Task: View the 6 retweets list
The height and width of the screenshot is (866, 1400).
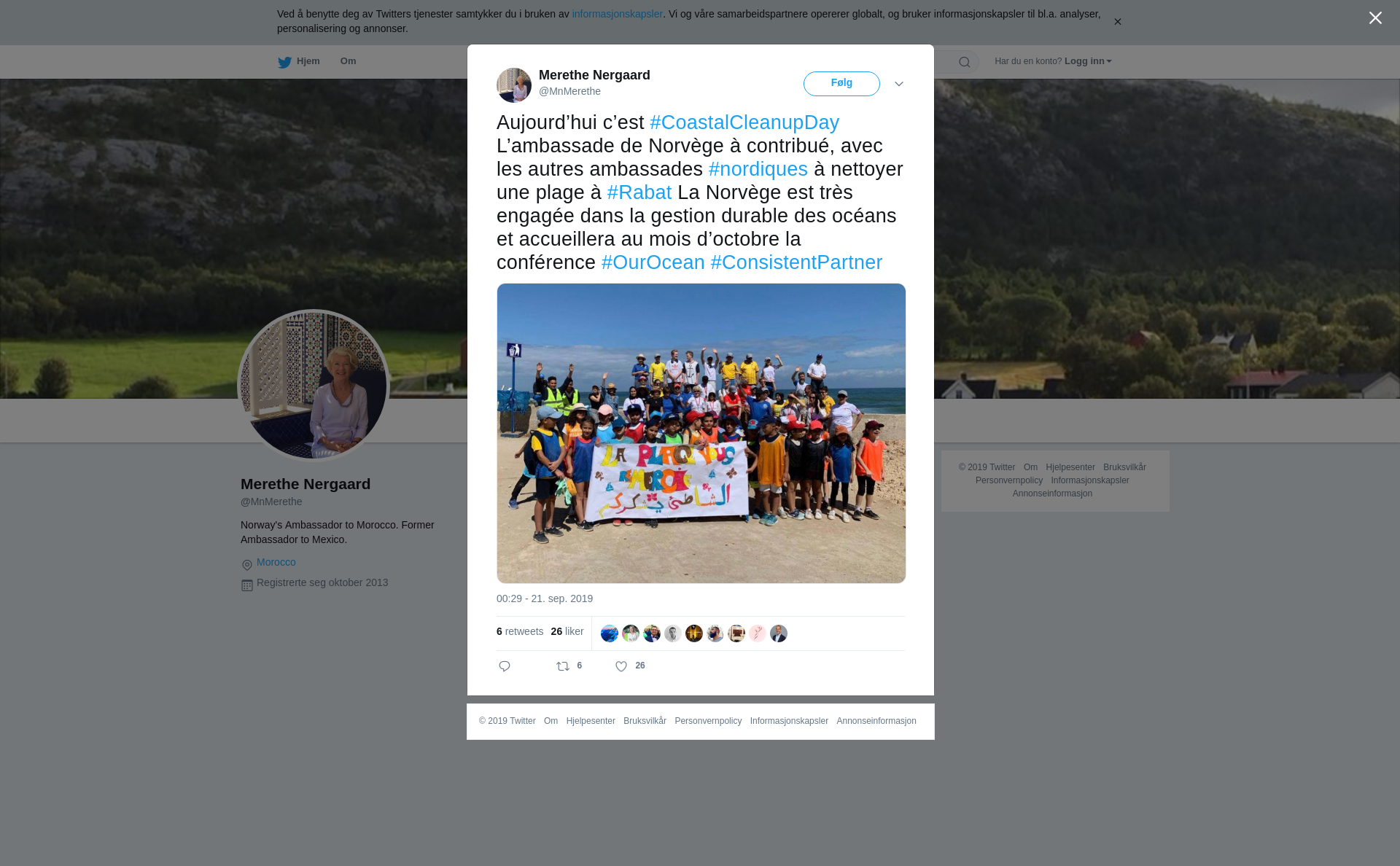Action: click(x=520, y=631)
